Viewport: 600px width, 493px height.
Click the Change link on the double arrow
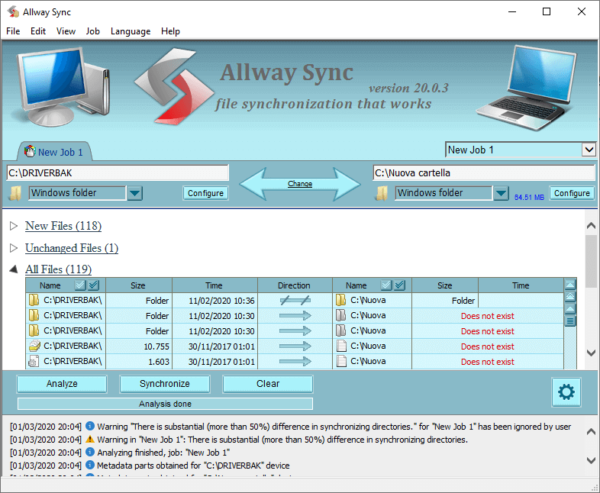coord(300,184)
